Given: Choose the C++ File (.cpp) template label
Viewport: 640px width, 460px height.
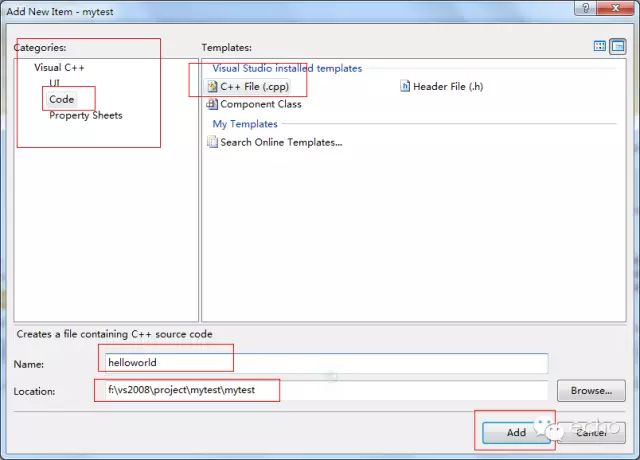Looking at the screenshot, I should (x=254, y=87).
